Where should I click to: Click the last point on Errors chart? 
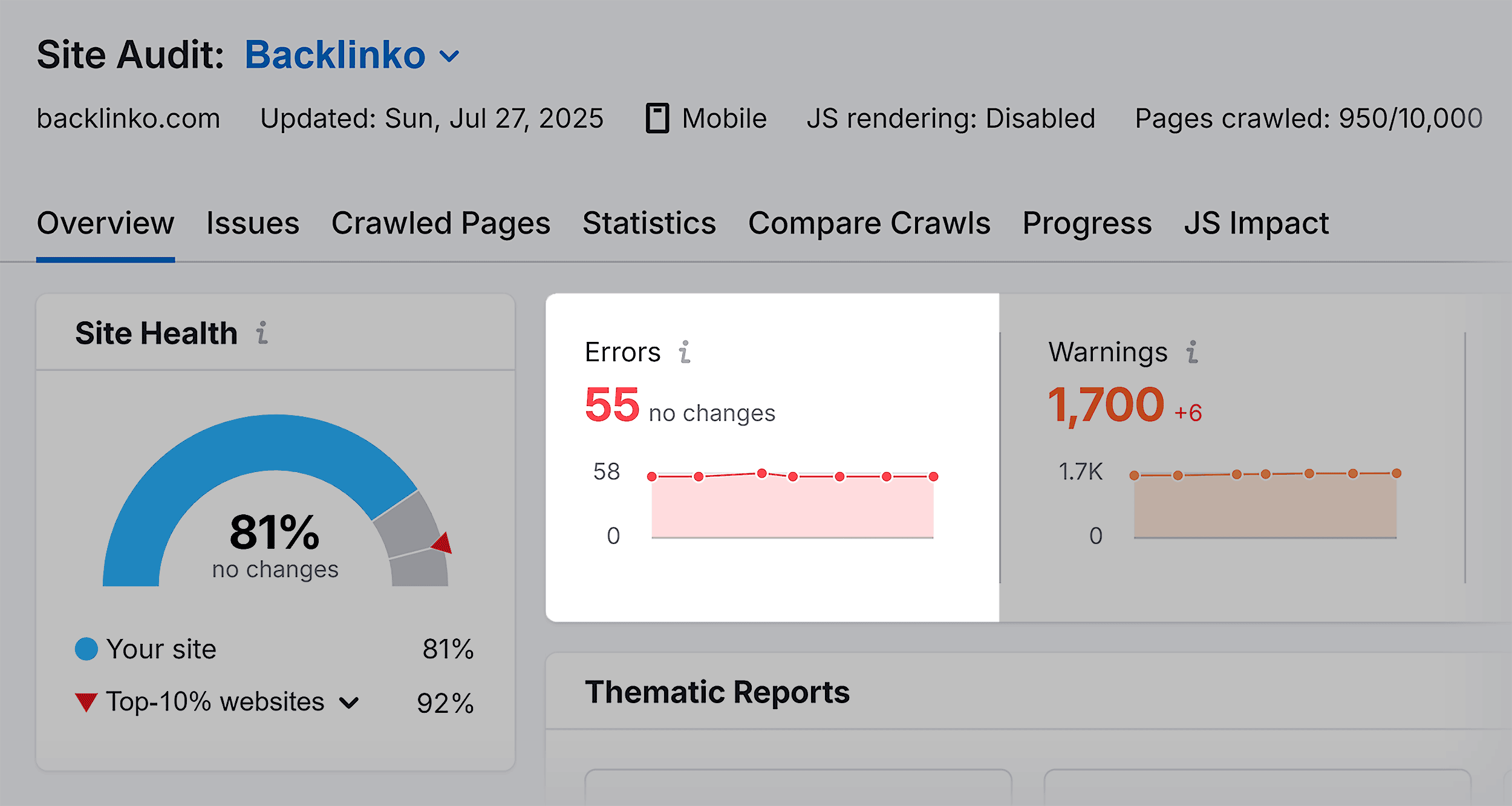tap(933, 477)
